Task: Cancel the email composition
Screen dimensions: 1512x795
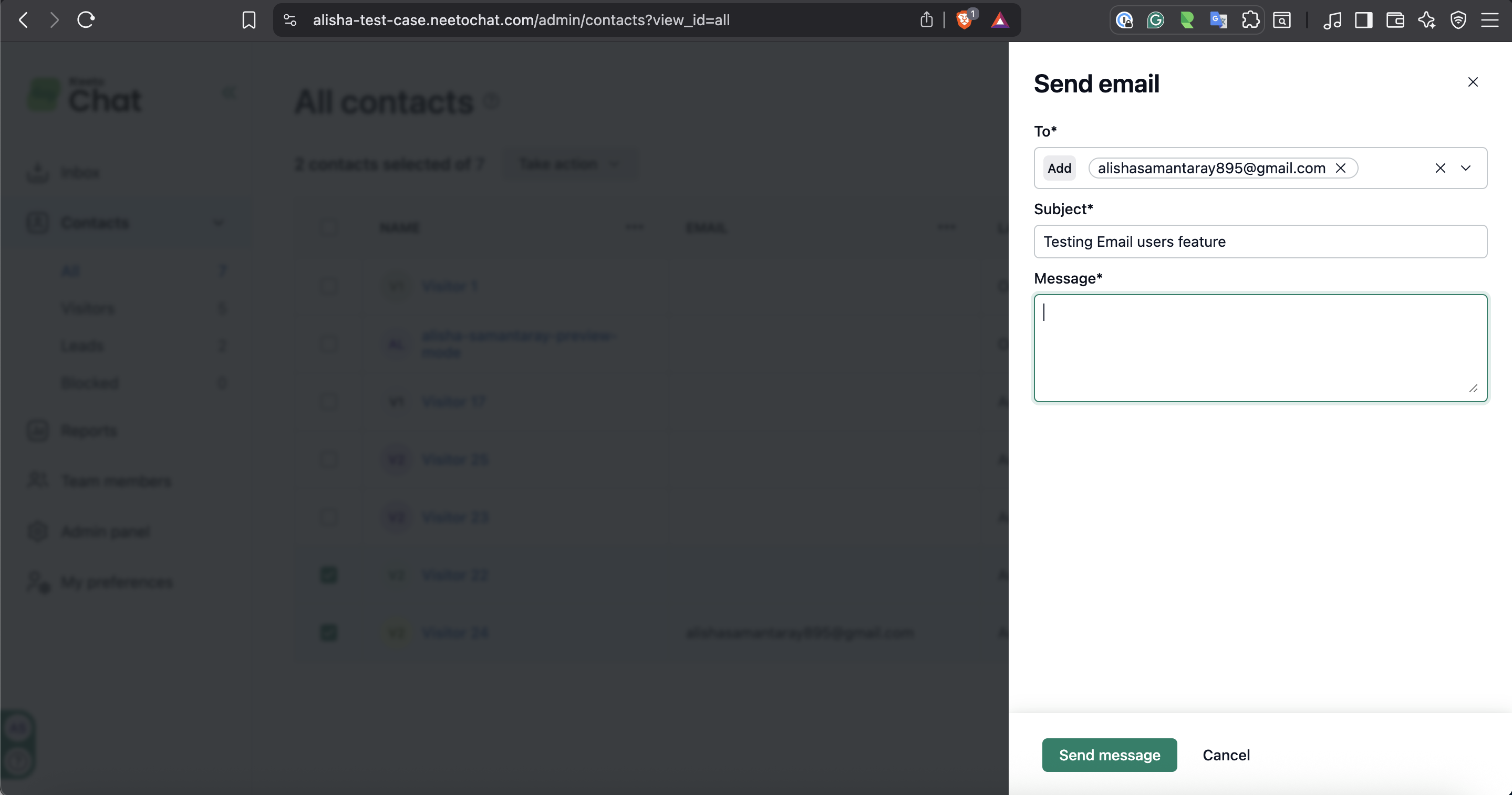Action: [x=1226, y=755]
